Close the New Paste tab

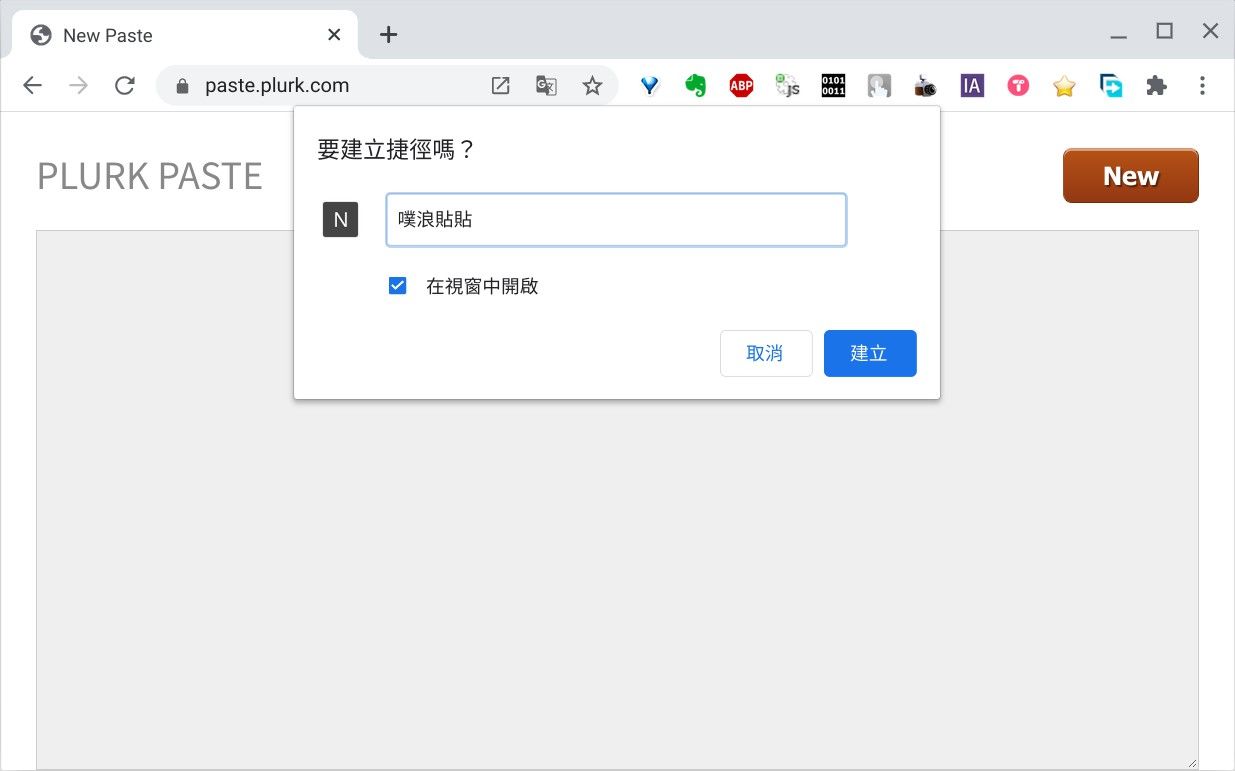[334, 35]
